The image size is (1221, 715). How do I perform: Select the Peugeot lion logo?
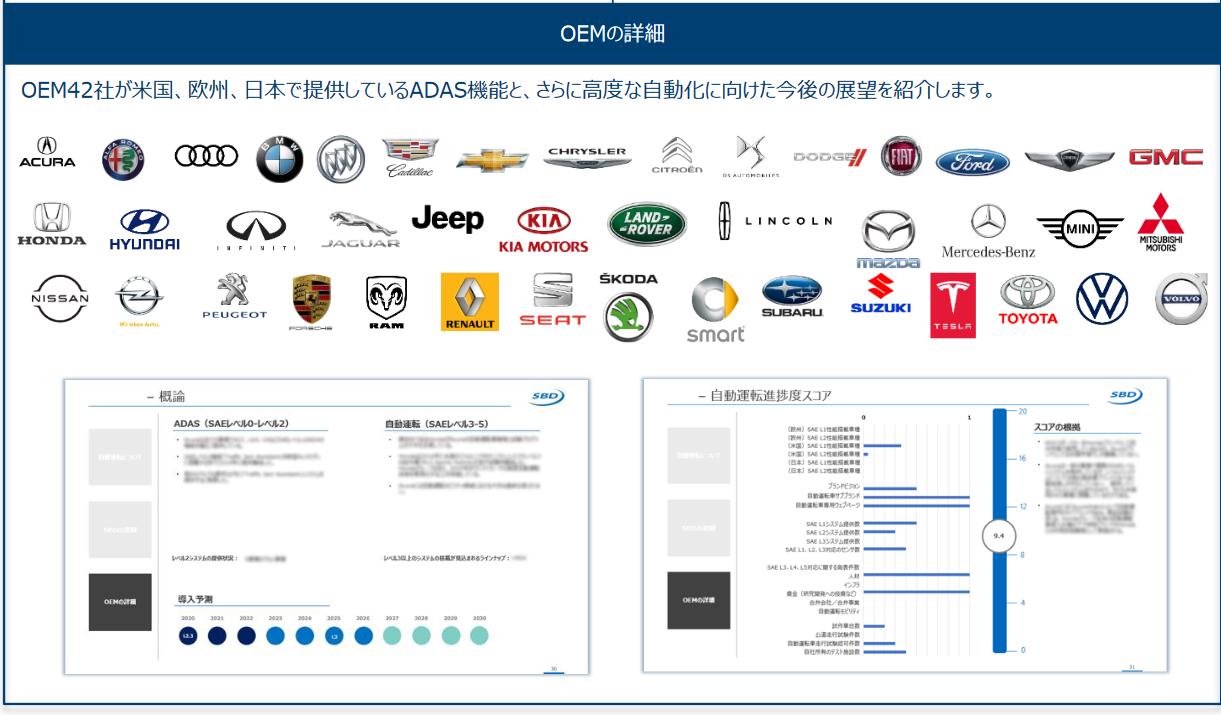[x=235, y=296]
